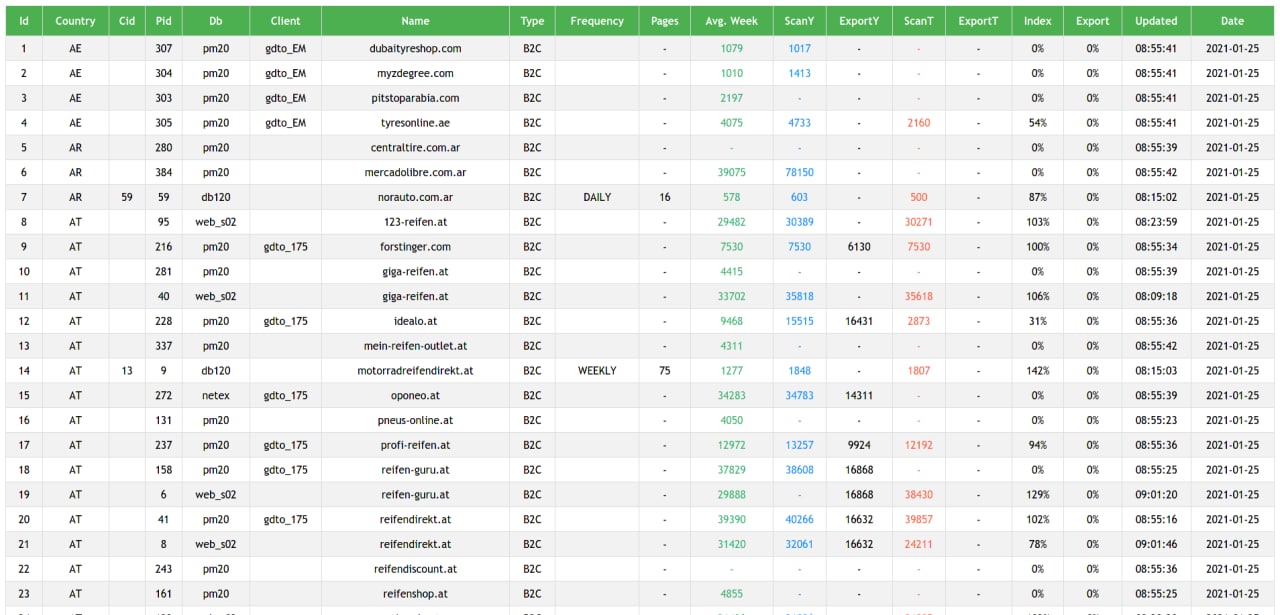The image size is (1280, 615).
Task: Click the netex Db cell
Action: (x=216, y=396)
